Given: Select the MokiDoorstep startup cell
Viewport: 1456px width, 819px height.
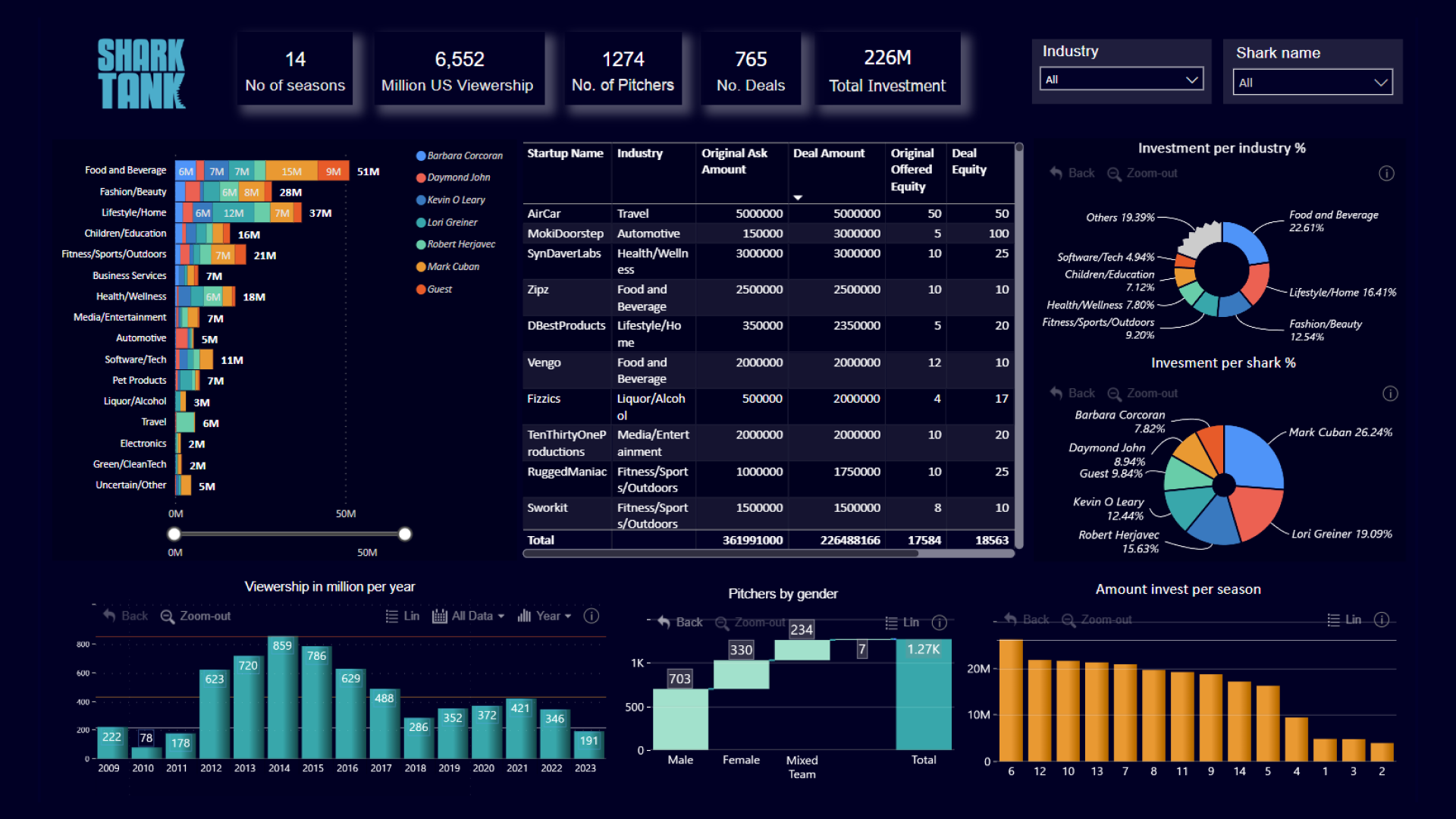Looking at the screenshot, I should 565,234.
